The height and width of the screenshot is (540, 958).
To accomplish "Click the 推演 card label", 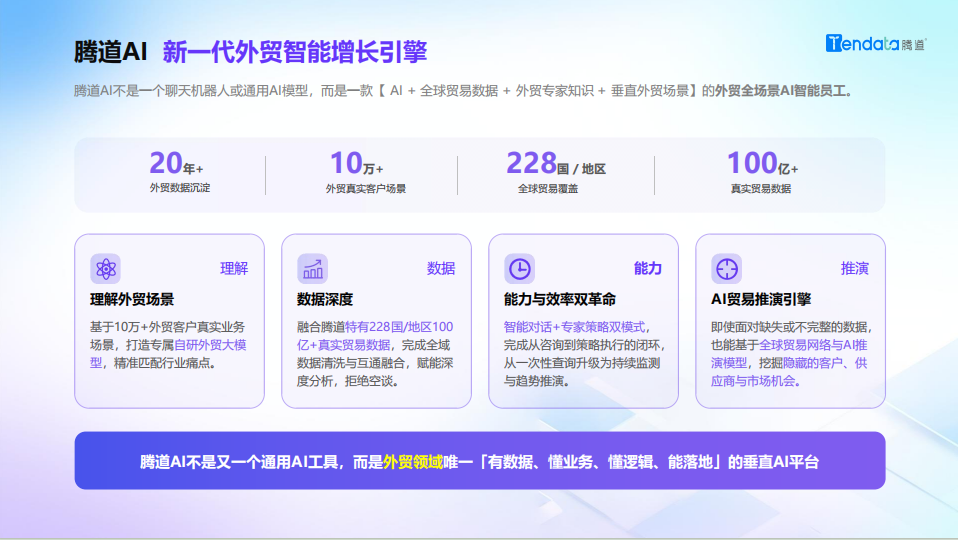I will coord(855,268).
